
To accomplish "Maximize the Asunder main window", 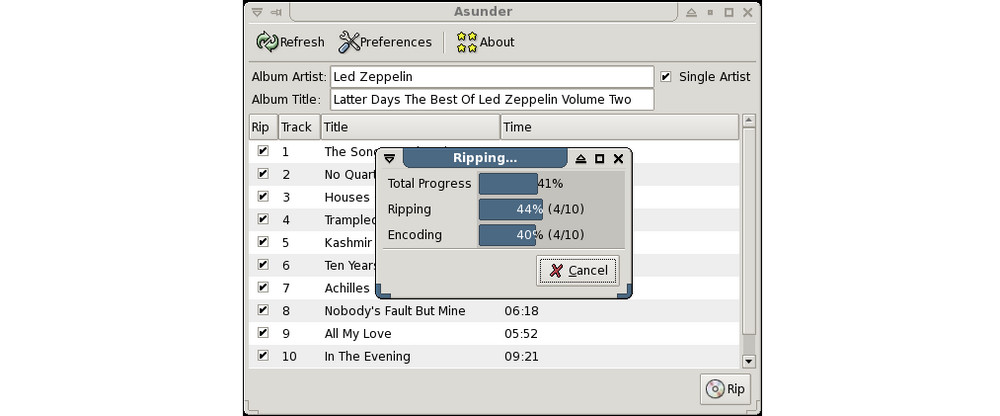I will click(x=729, y=12).
